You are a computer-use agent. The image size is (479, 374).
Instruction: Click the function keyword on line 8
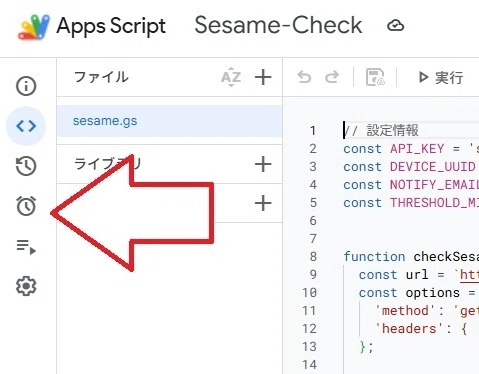click(x=374, y=257)
